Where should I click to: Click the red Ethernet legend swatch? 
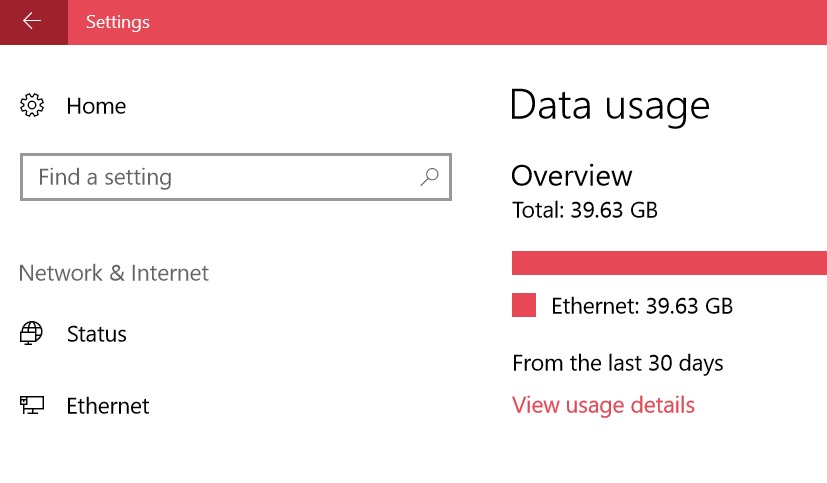[524, 305]
